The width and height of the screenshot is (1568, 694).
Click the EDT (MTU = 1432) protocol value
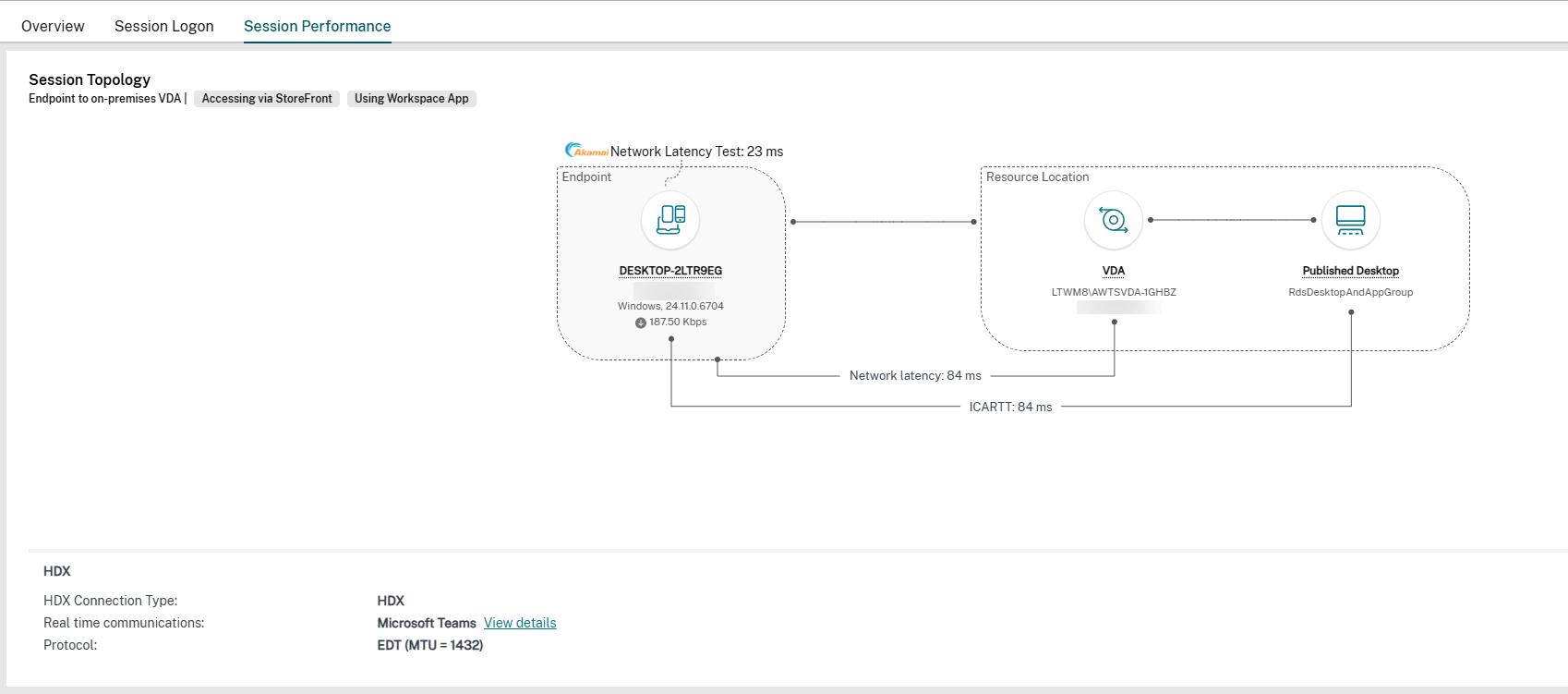point(429,645)
